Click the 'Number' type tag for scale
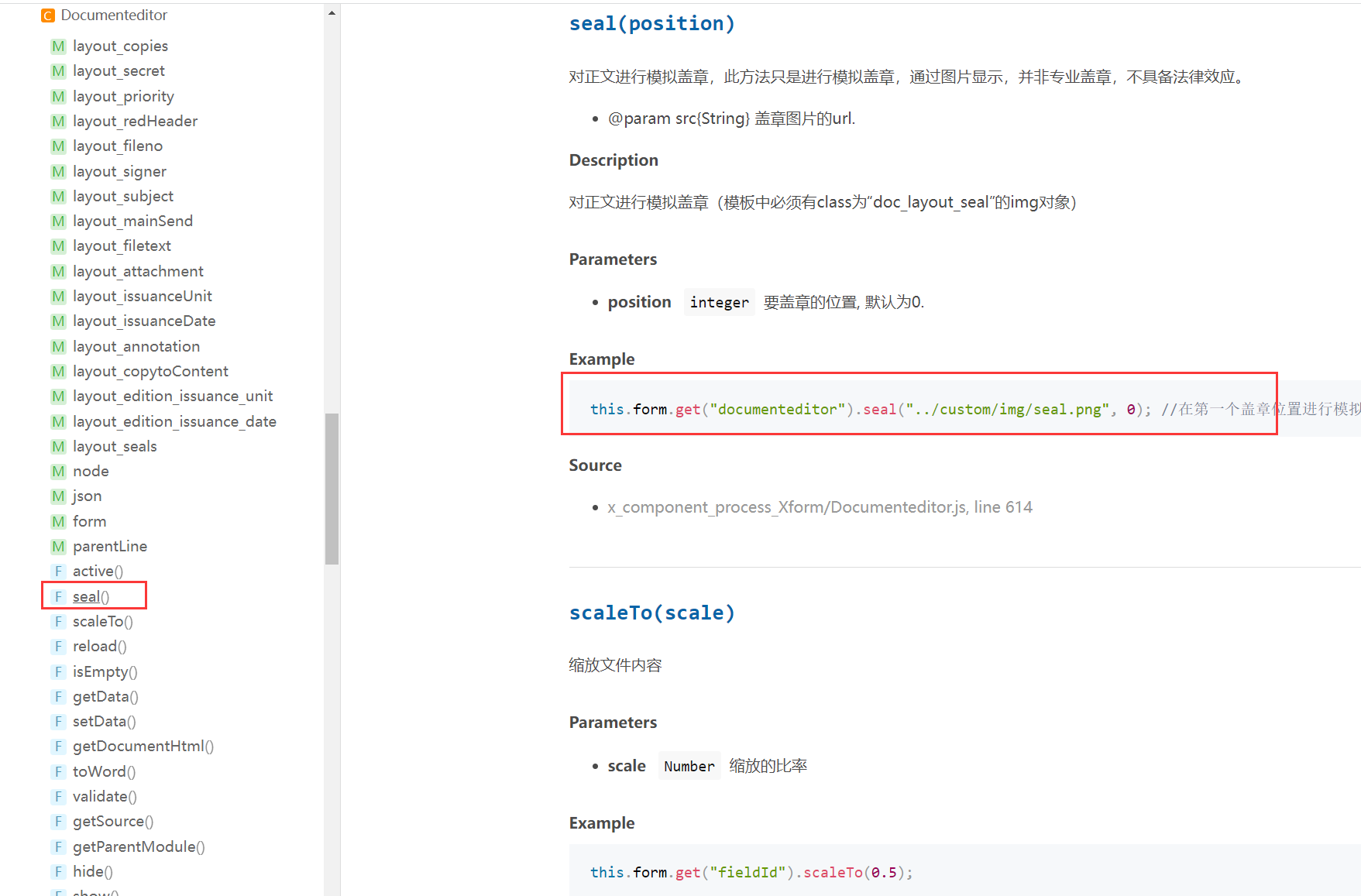Screen dimensions: 1361x896 (x=689, y=766)
